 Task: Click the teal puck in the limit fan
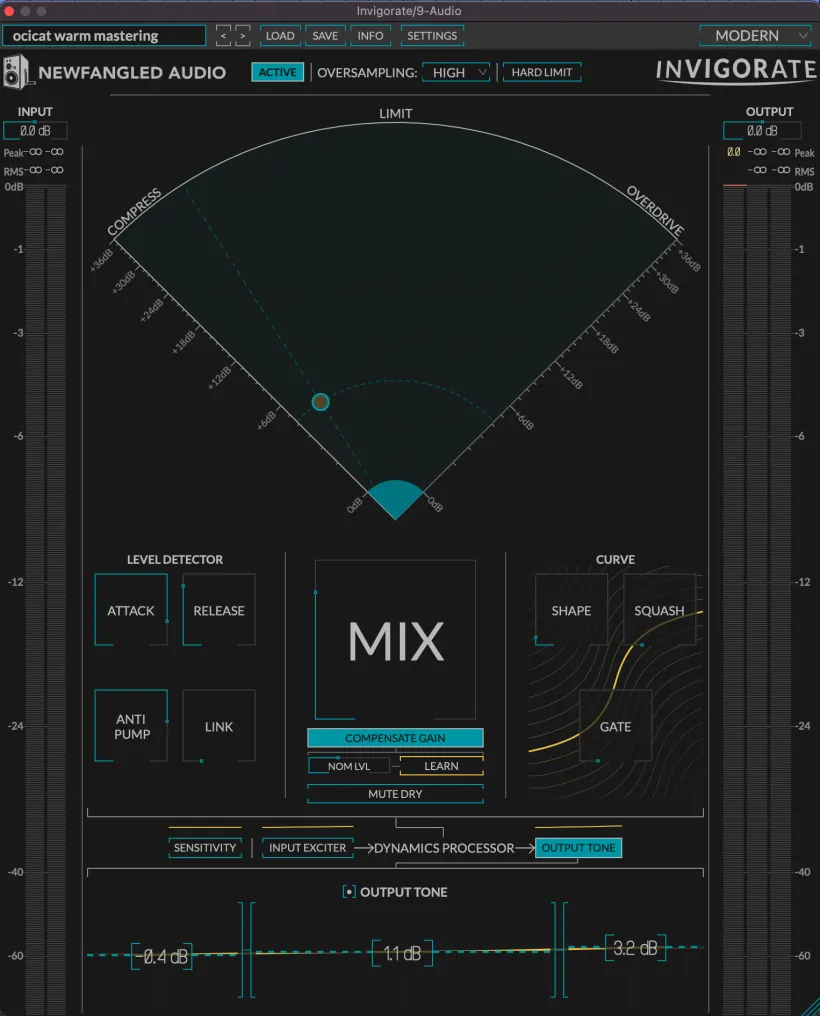[x=321, y=402]
